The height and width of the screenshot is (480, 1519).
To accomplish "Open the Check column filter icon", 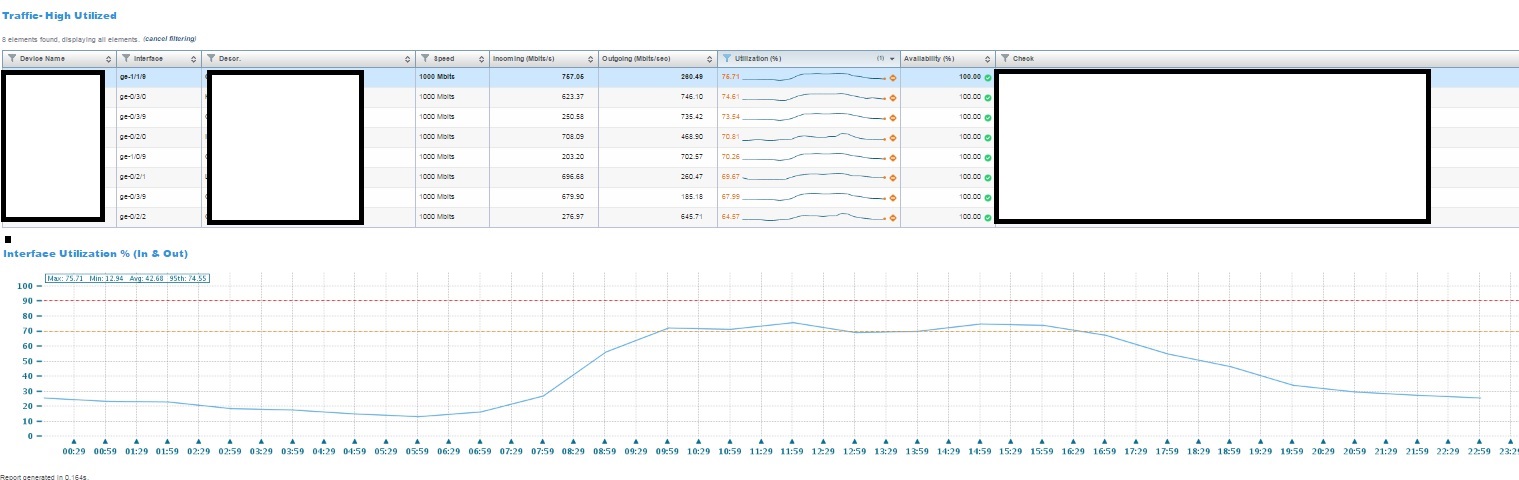I will tap(1005, 59).
